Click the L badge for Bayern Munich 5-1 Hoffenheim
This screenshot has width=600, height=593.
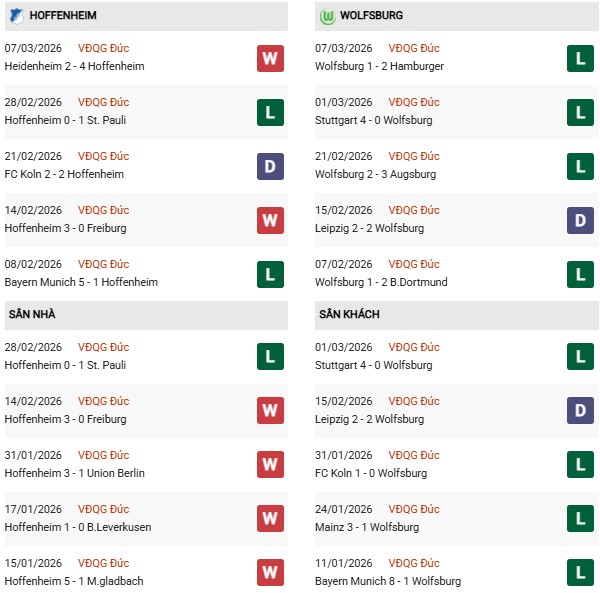270,274
